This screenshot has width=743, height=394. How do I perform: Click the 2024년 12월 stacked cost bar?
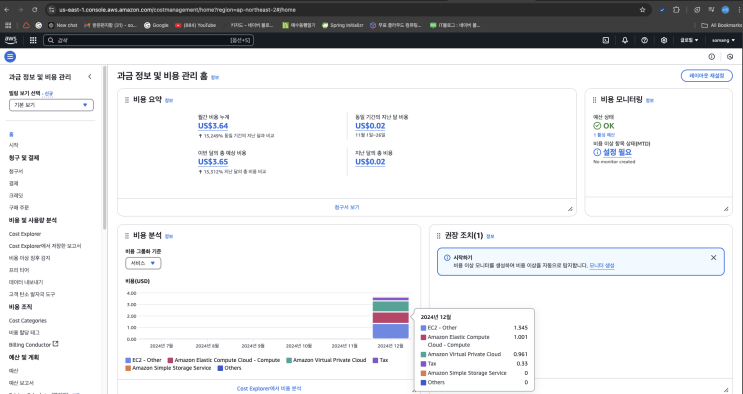pos(390,318)
